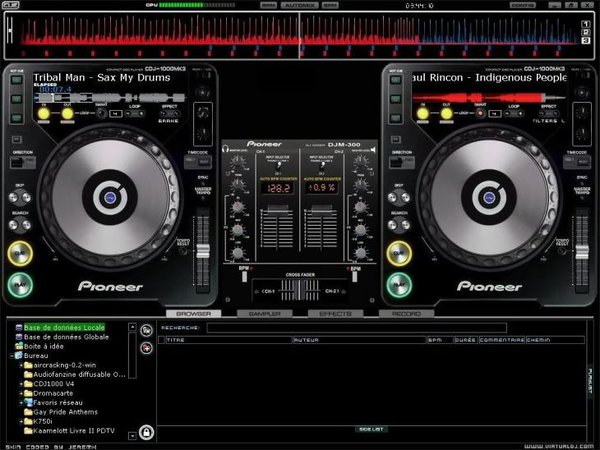Click left deck Skip backward button
600x450 pixels.
13,197
